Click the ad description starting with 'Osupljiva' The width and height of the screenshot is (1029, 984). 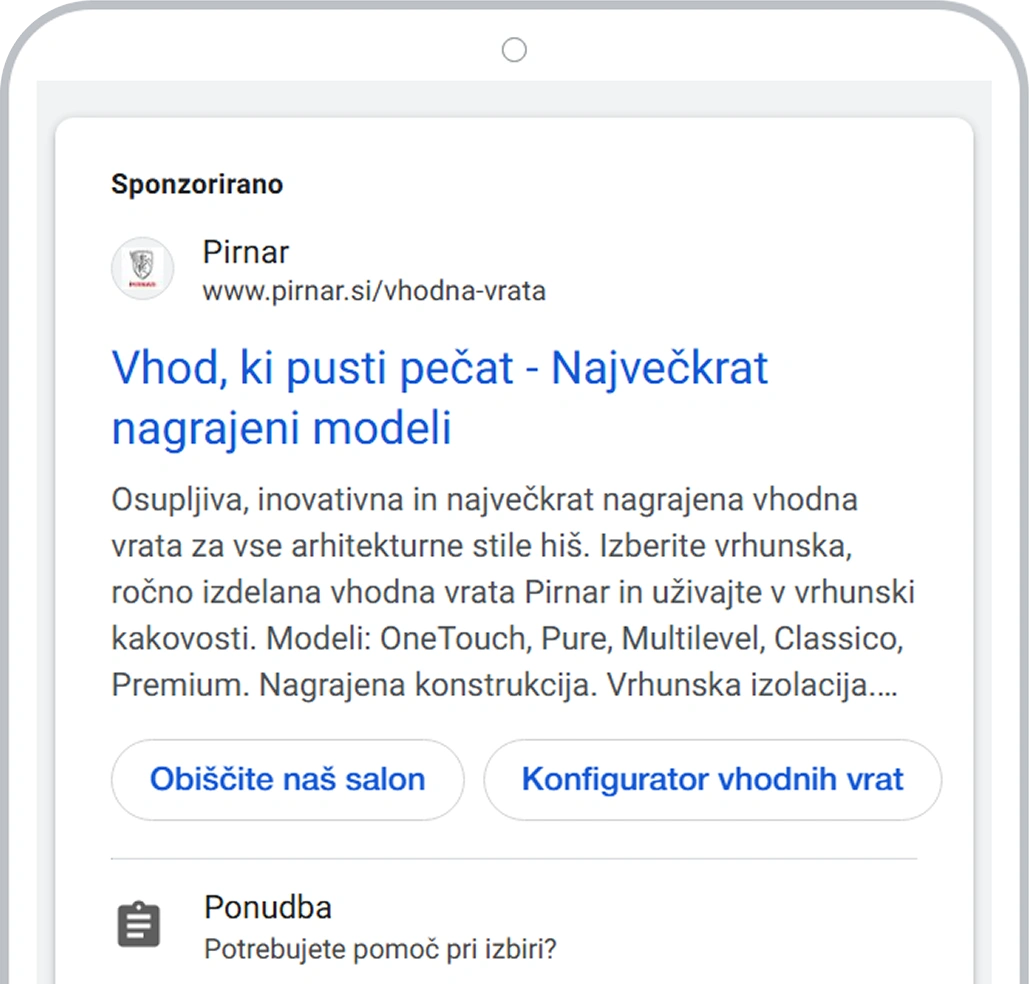point(513,592)
